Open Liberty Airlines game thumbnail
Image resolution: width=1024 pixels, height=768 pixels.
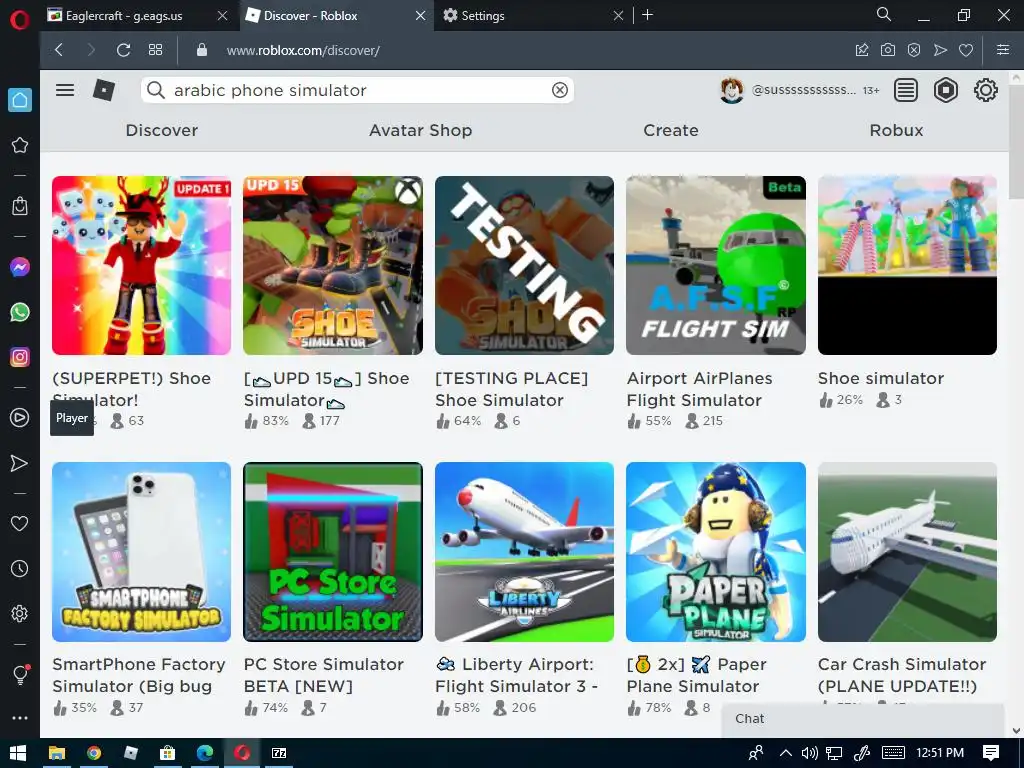pos(524,552)
